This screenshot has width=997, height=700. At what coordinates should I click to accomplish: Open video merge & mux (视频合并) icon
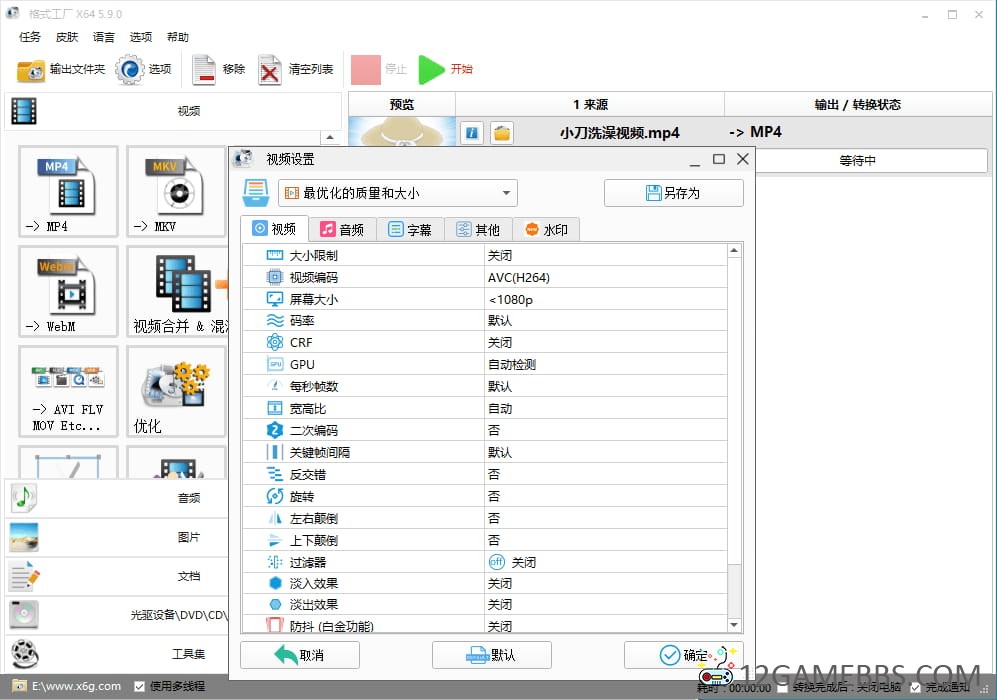pyautogui.click(x=177, y=292)
